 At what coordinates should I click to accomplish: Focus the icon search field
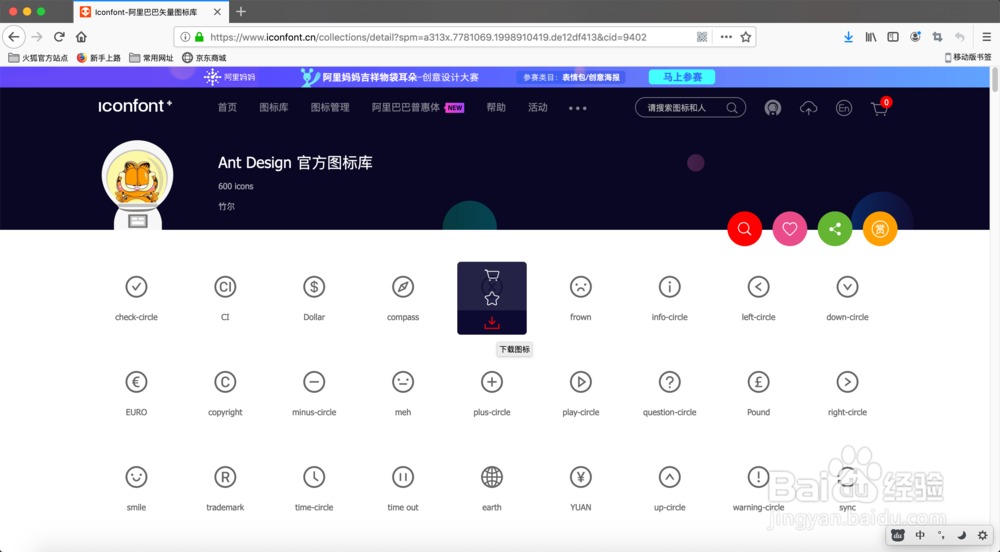pyautogui.click(x=690, y=108)
